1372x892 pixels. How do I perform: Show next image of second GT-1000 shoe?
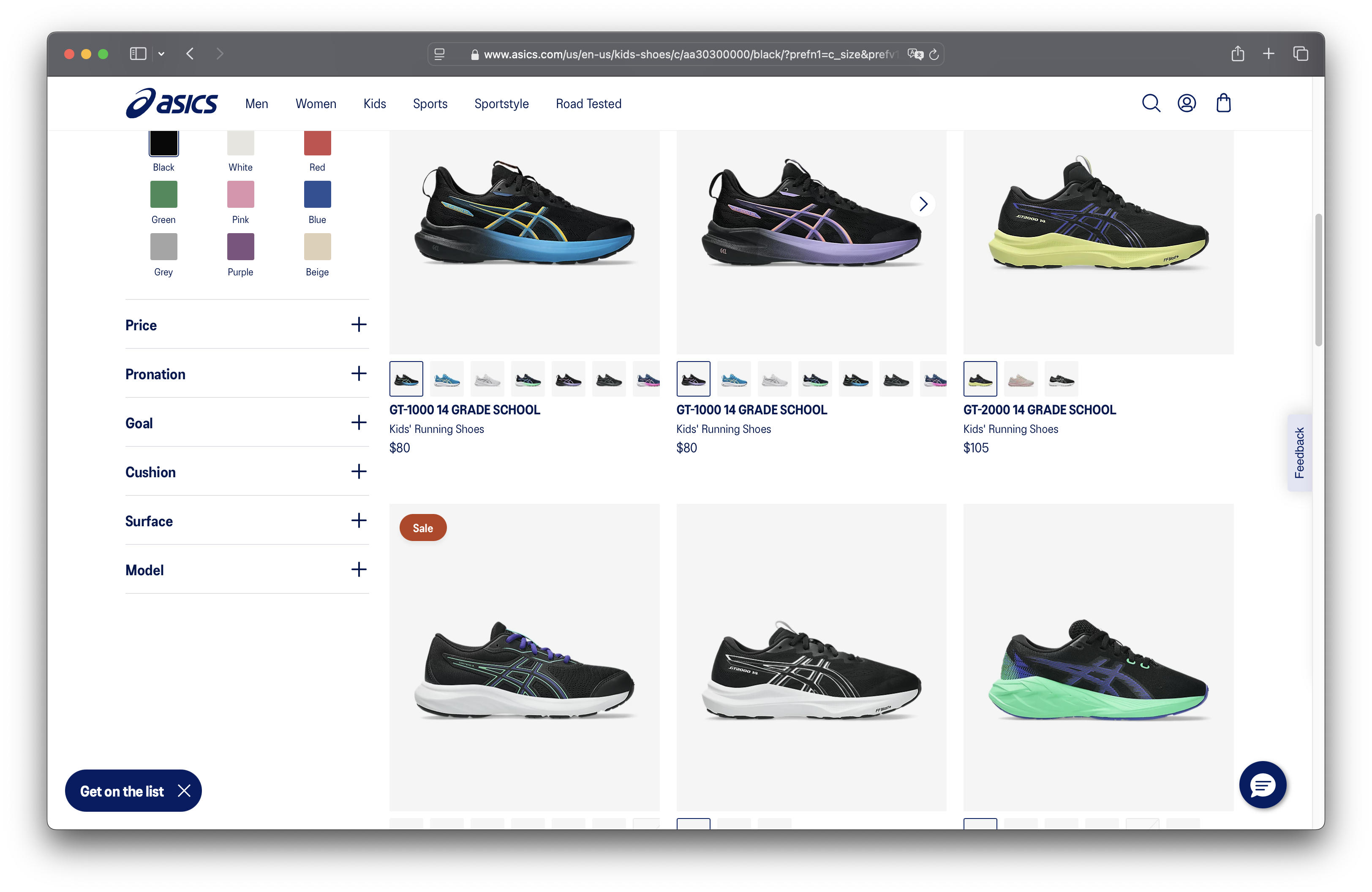923,204
